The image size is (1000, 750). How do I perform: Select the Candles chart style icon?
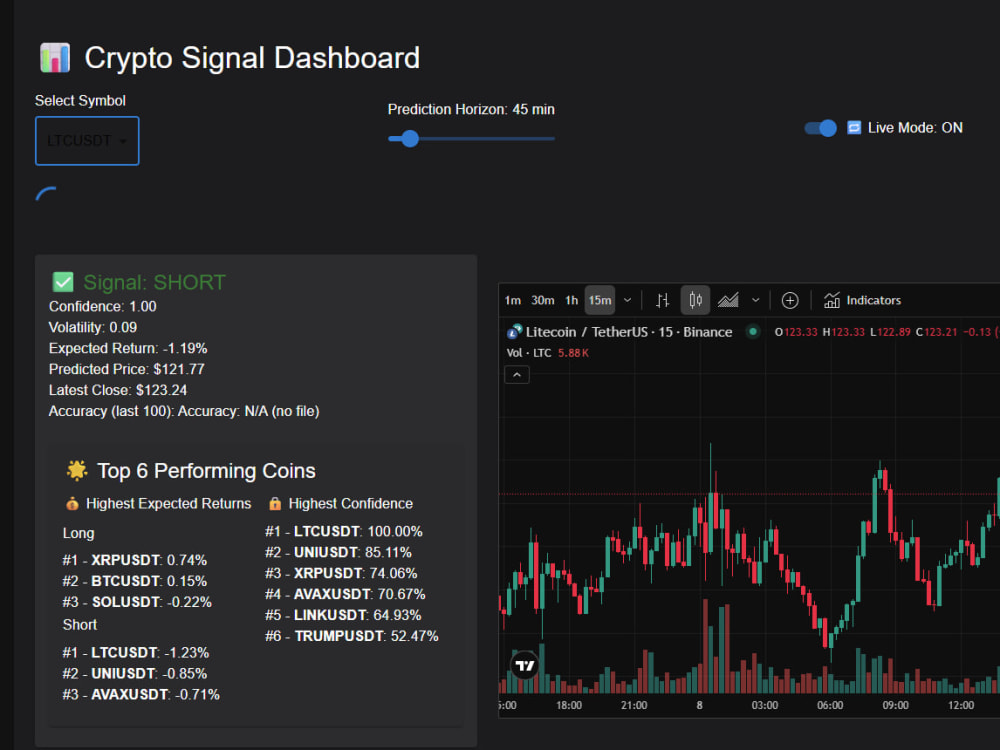(695, 300)
